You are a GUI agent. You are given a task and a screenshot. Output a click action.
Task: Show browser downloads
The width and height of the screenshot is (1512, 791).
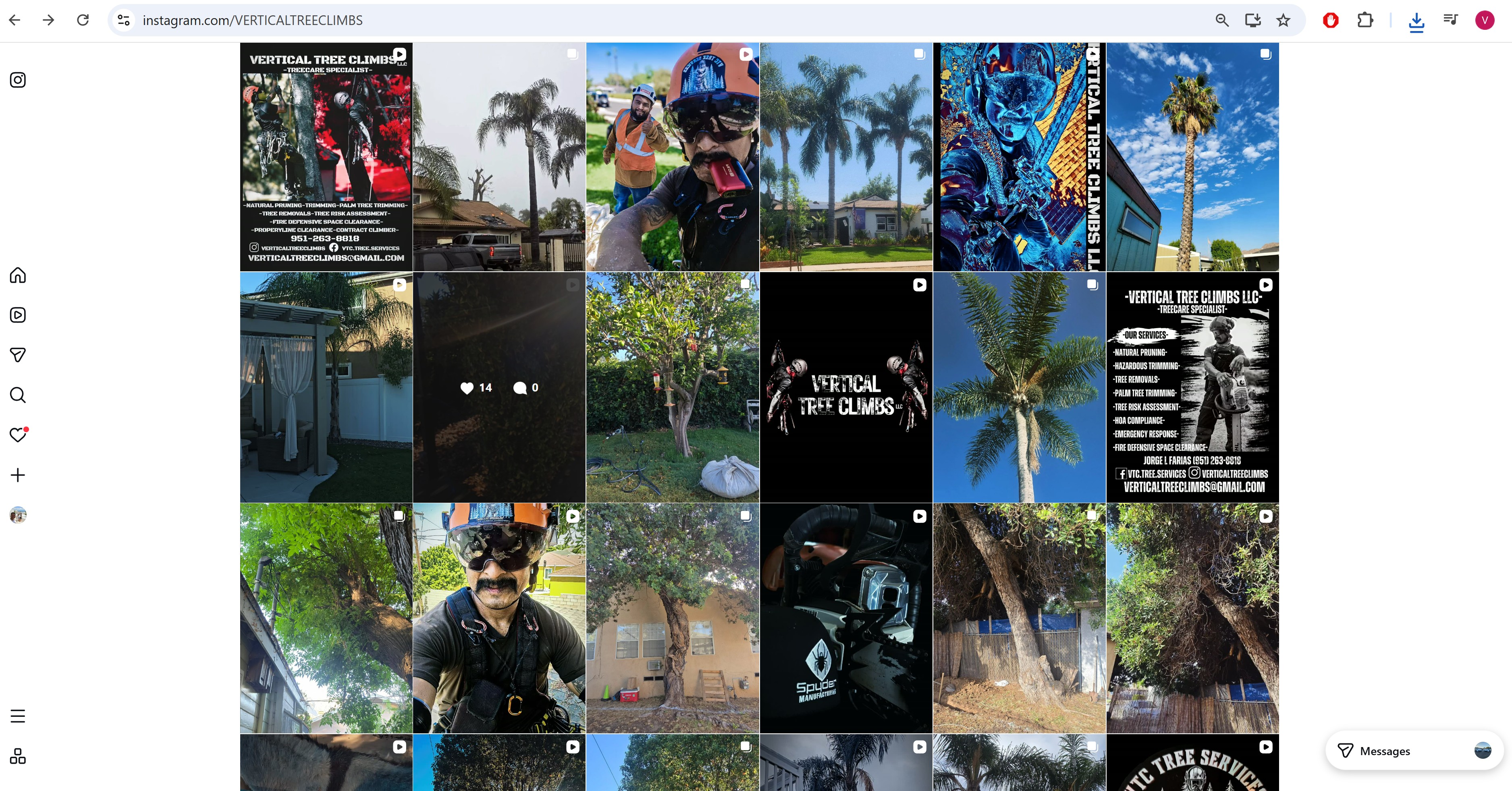click(x=1416, y=21)
